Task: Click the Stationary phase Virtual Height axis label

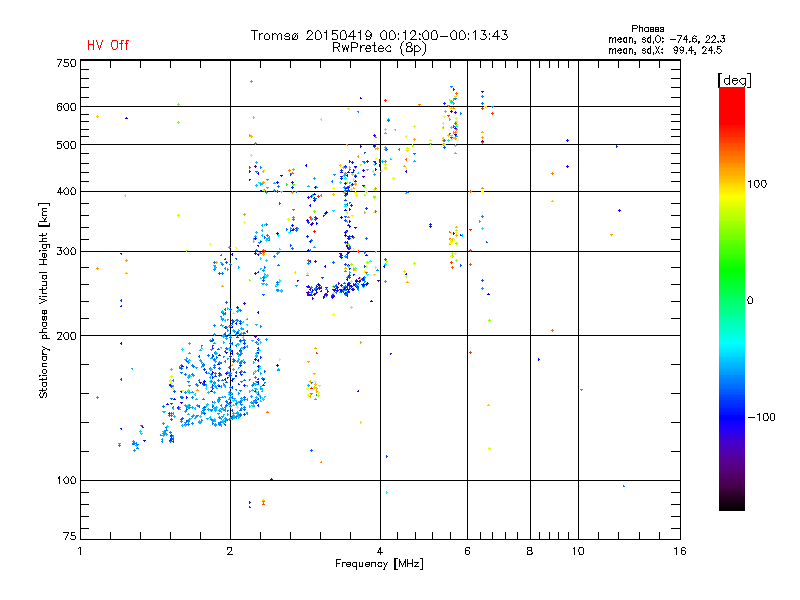Action: (x=44, y=301)
